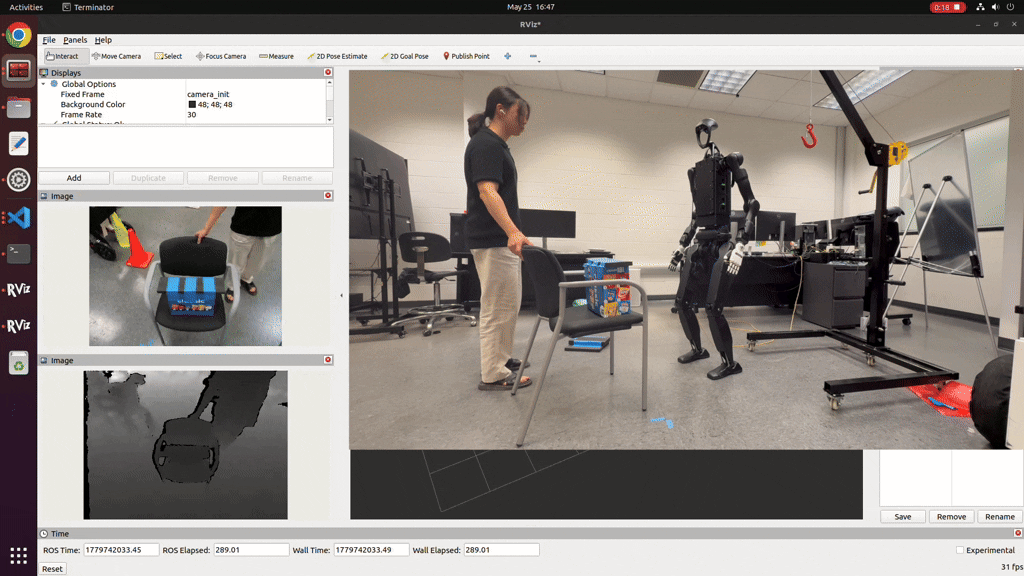Click the plus icon to add a tool
Viewport: 1024px width, 576px height.
pos(507,56)
